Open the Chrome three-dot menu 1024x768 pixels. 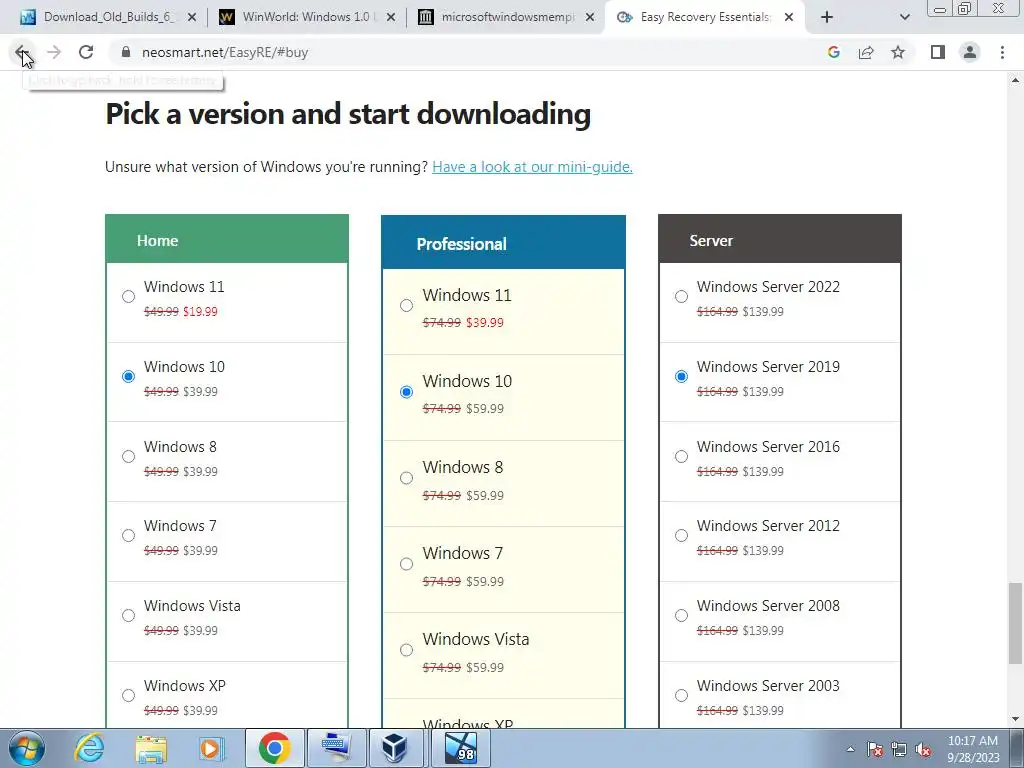1002,52
